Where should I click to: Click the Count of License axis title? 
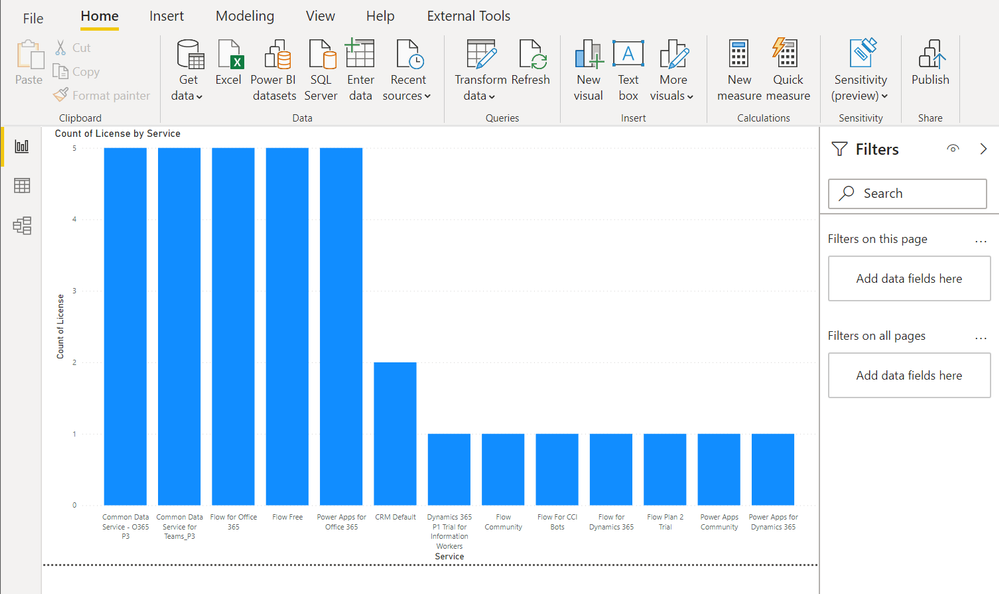(x=61, y=326)
